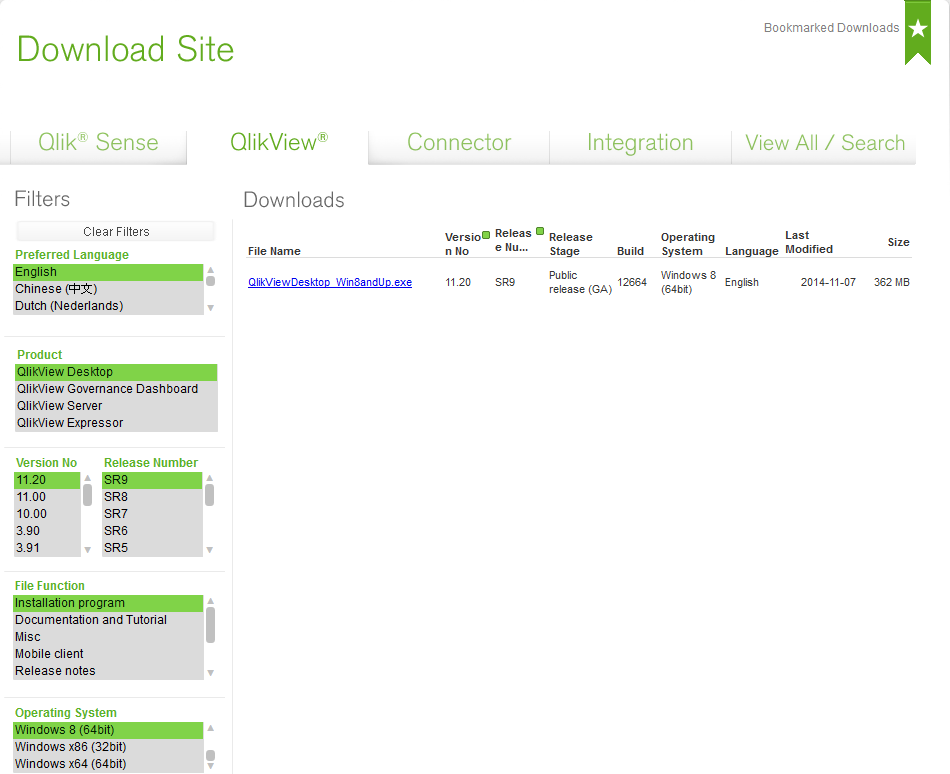Select Release notes file function

click(108, 671)
